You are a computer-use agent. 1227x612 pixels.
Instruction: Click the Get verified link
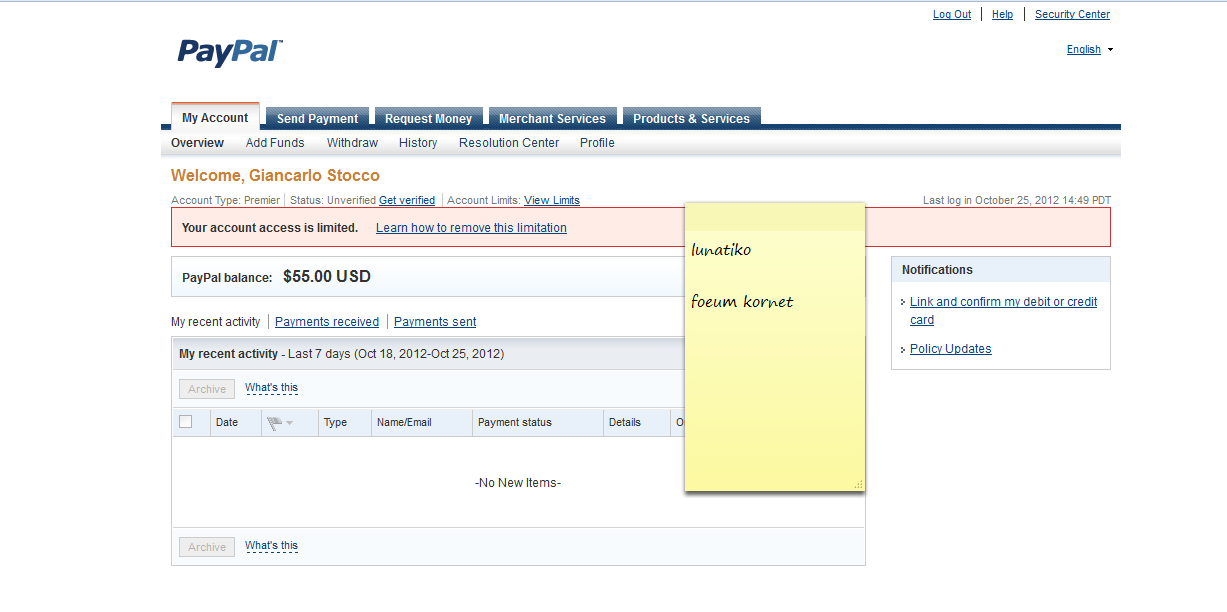407,200
